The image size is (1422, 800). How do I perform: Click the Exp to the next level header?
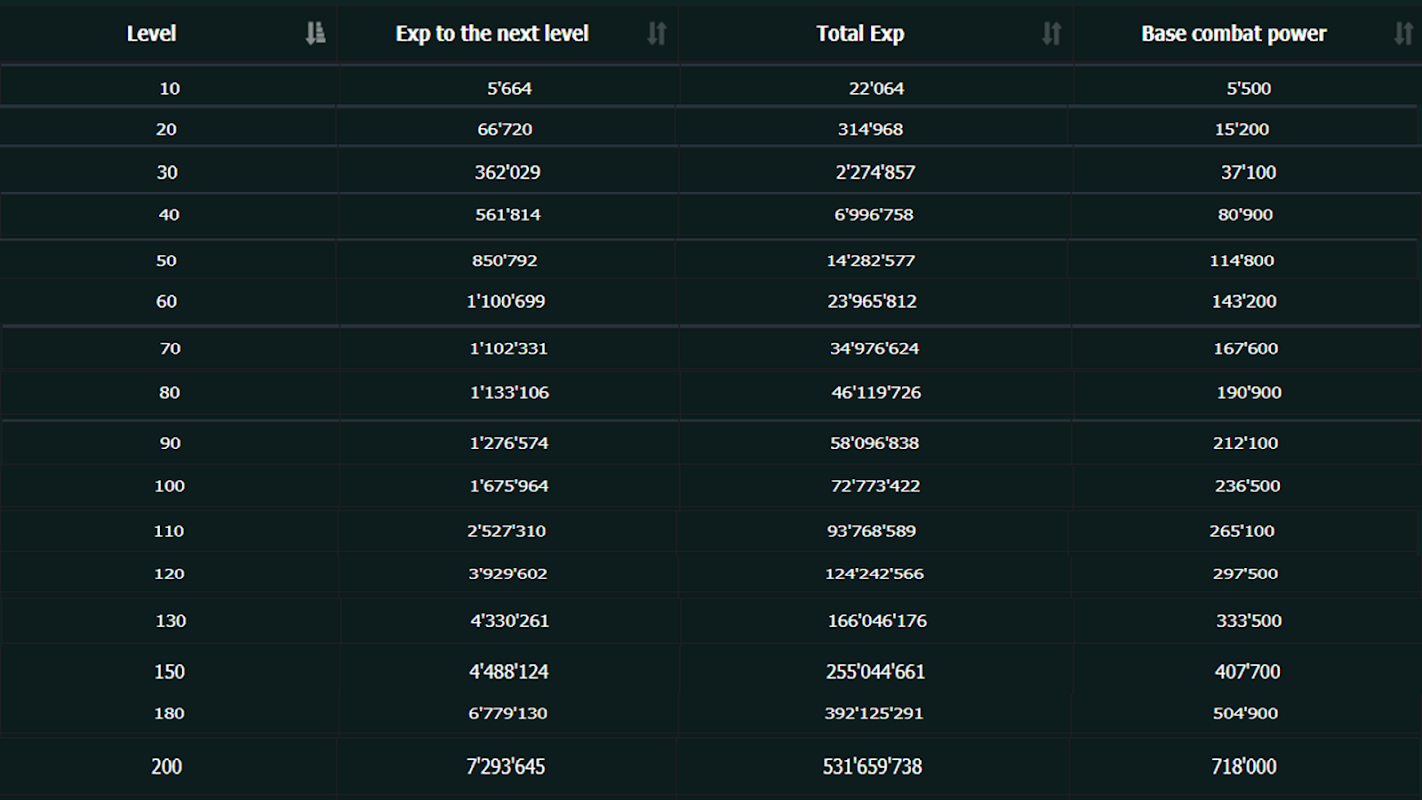492,34
